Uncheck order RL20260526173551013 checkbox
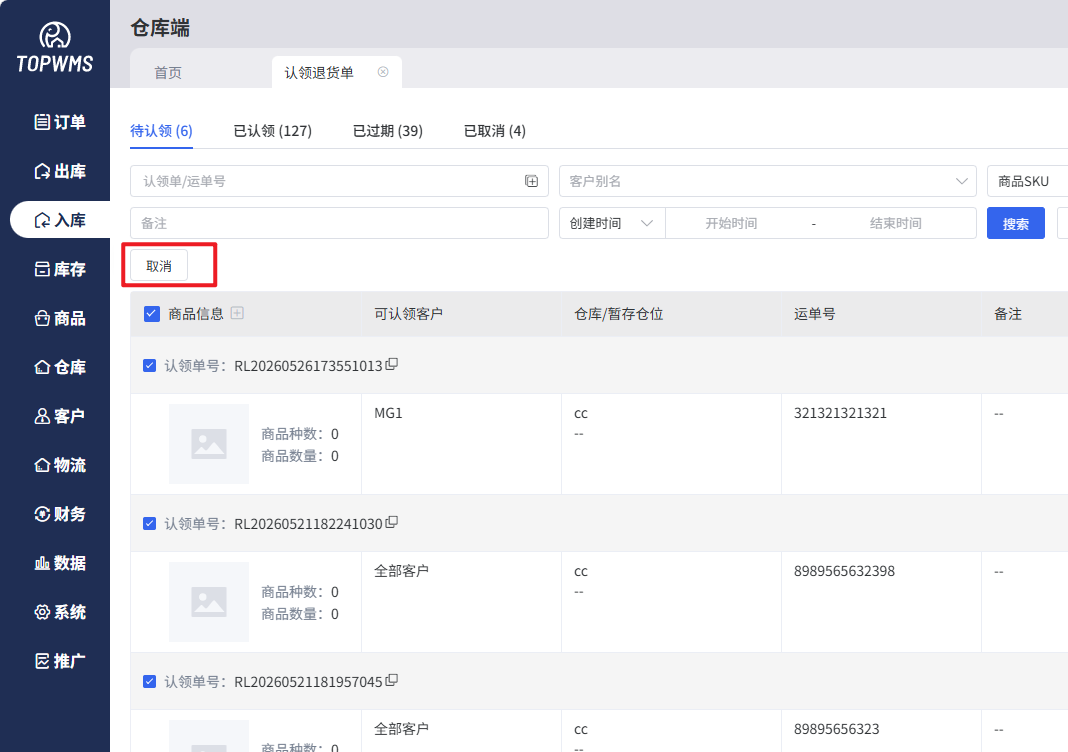The image size is (1068, 752). 149,366
